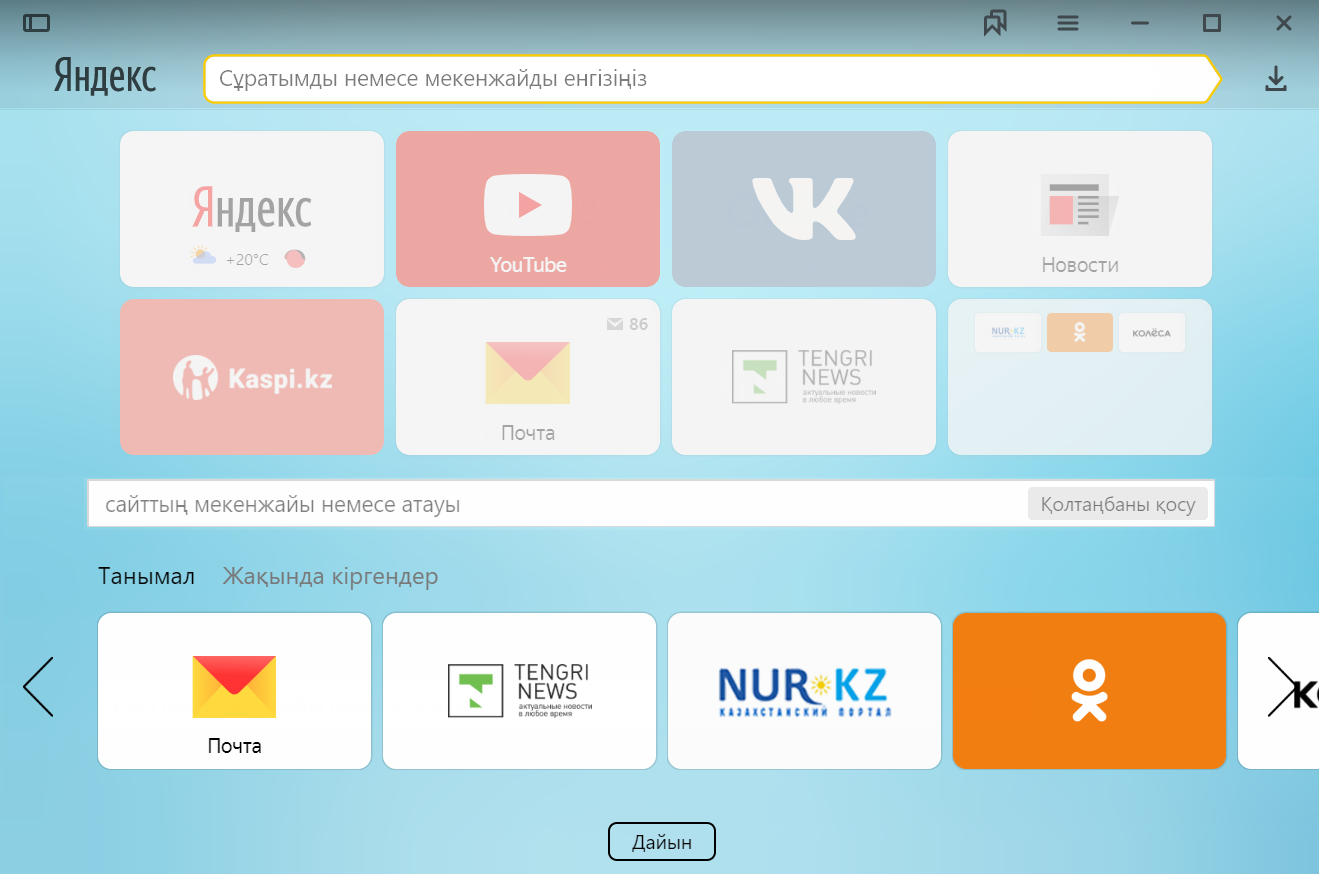Image resolution: width=1319 pixels, height=874 pixels.
Task: Open the VK speed-dial tile
Action: tap(804, 209)
